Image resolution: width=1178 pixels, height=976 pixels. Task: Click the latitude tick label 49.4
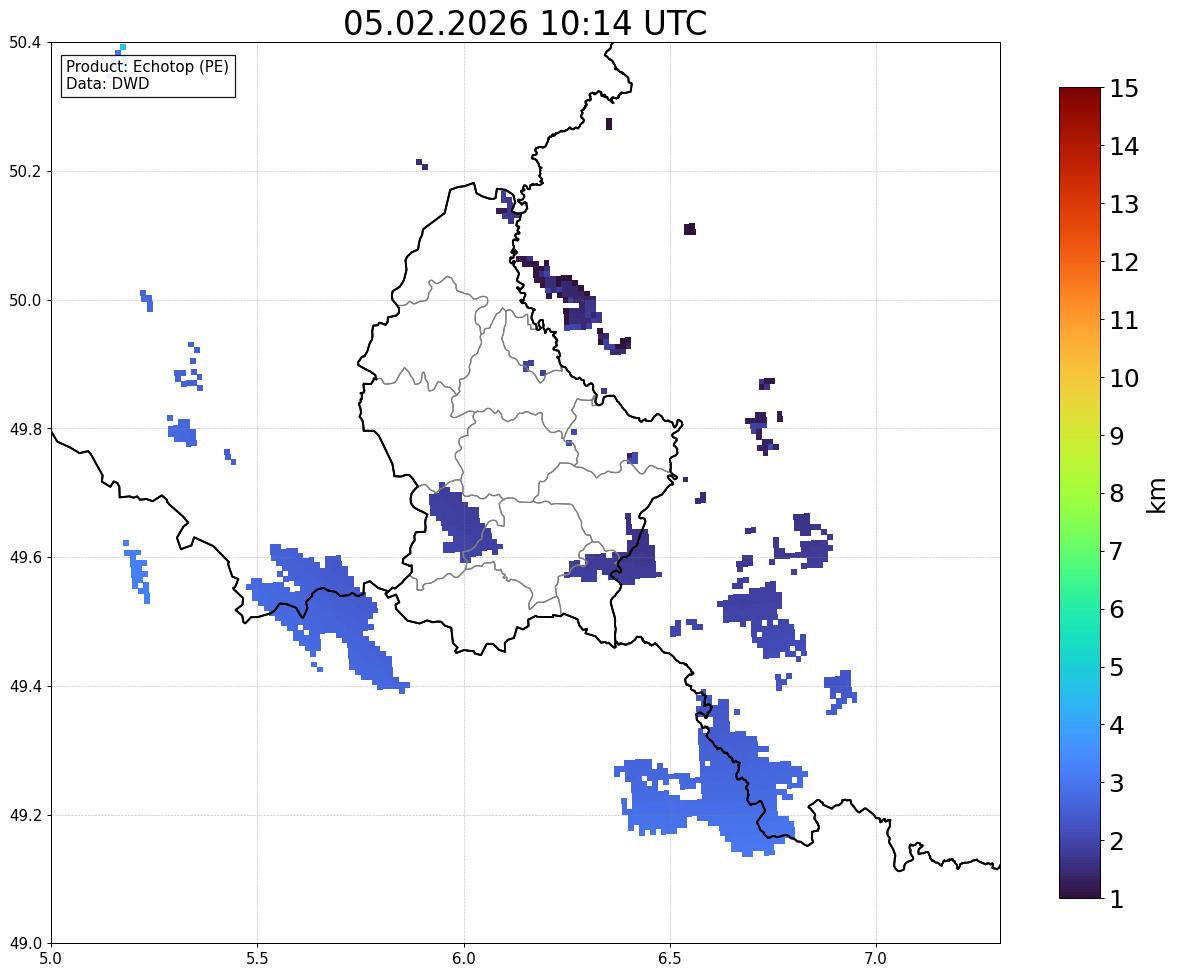pyautogui.click(x=25, y=687)
